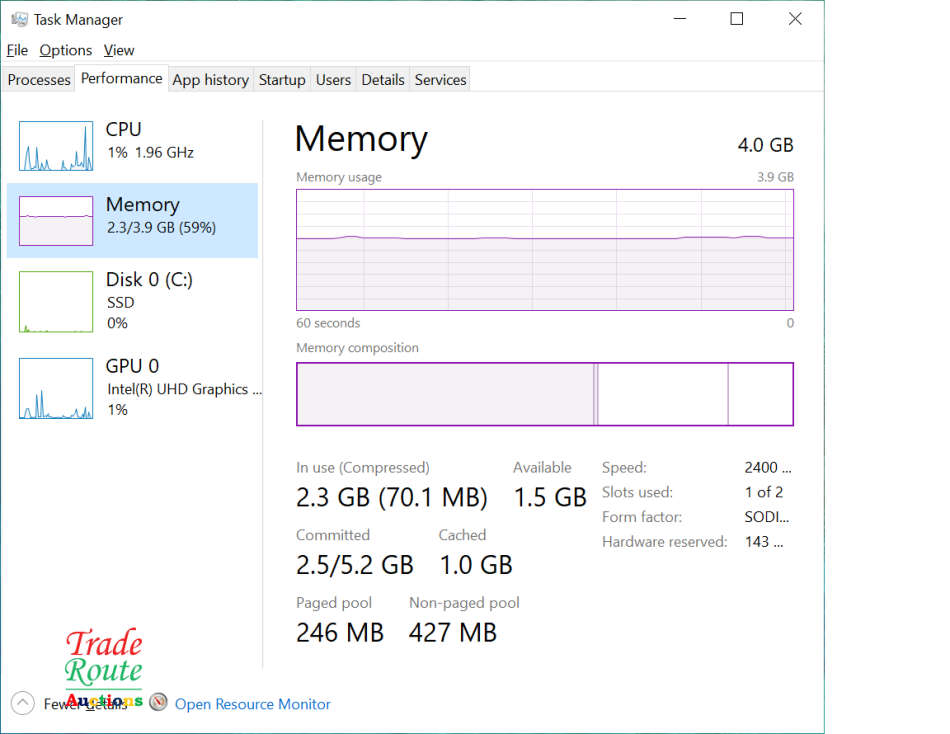The width and height of the screenshot is (950, 734).
Task: Select the GPU 0 graph thumbnail
Action: pos(56,389)
